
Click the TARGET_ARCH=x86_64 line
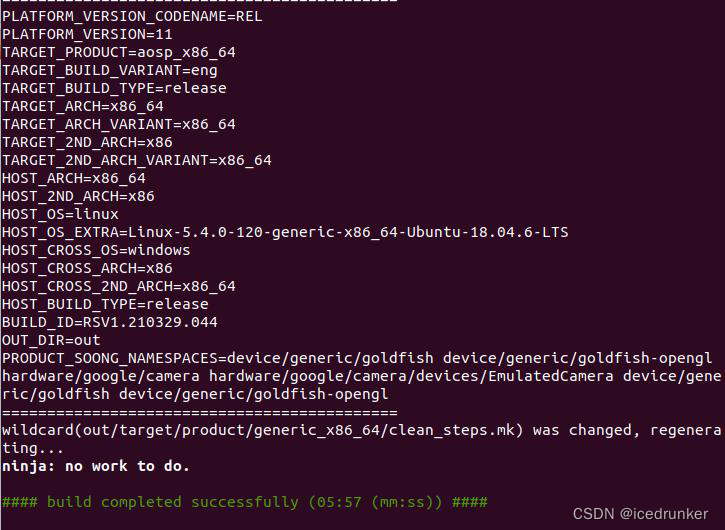tap(83, 106)
